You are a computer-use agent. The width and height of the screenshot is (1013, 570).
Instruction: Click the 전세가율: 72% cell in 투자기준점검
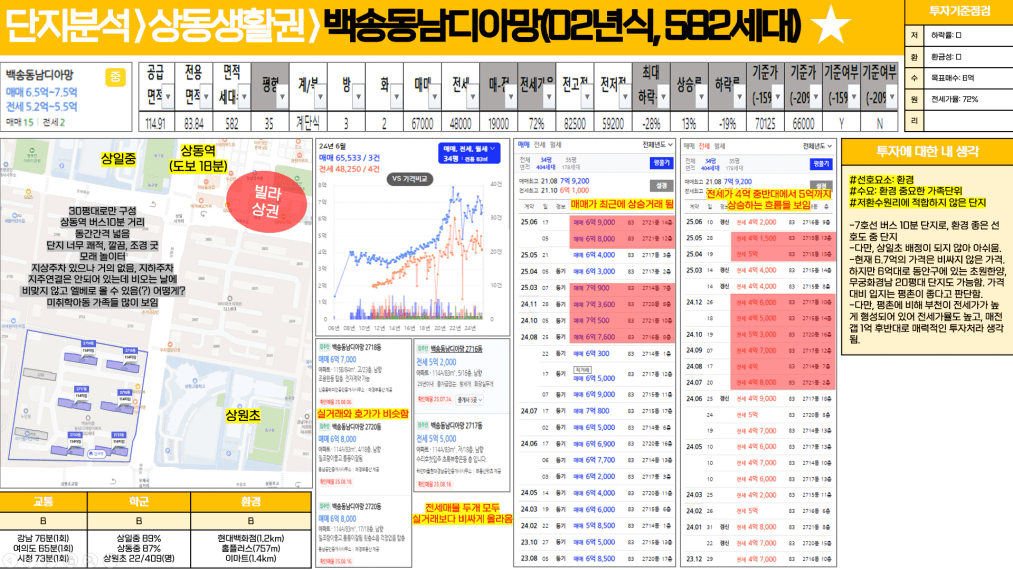pos(969,100)
